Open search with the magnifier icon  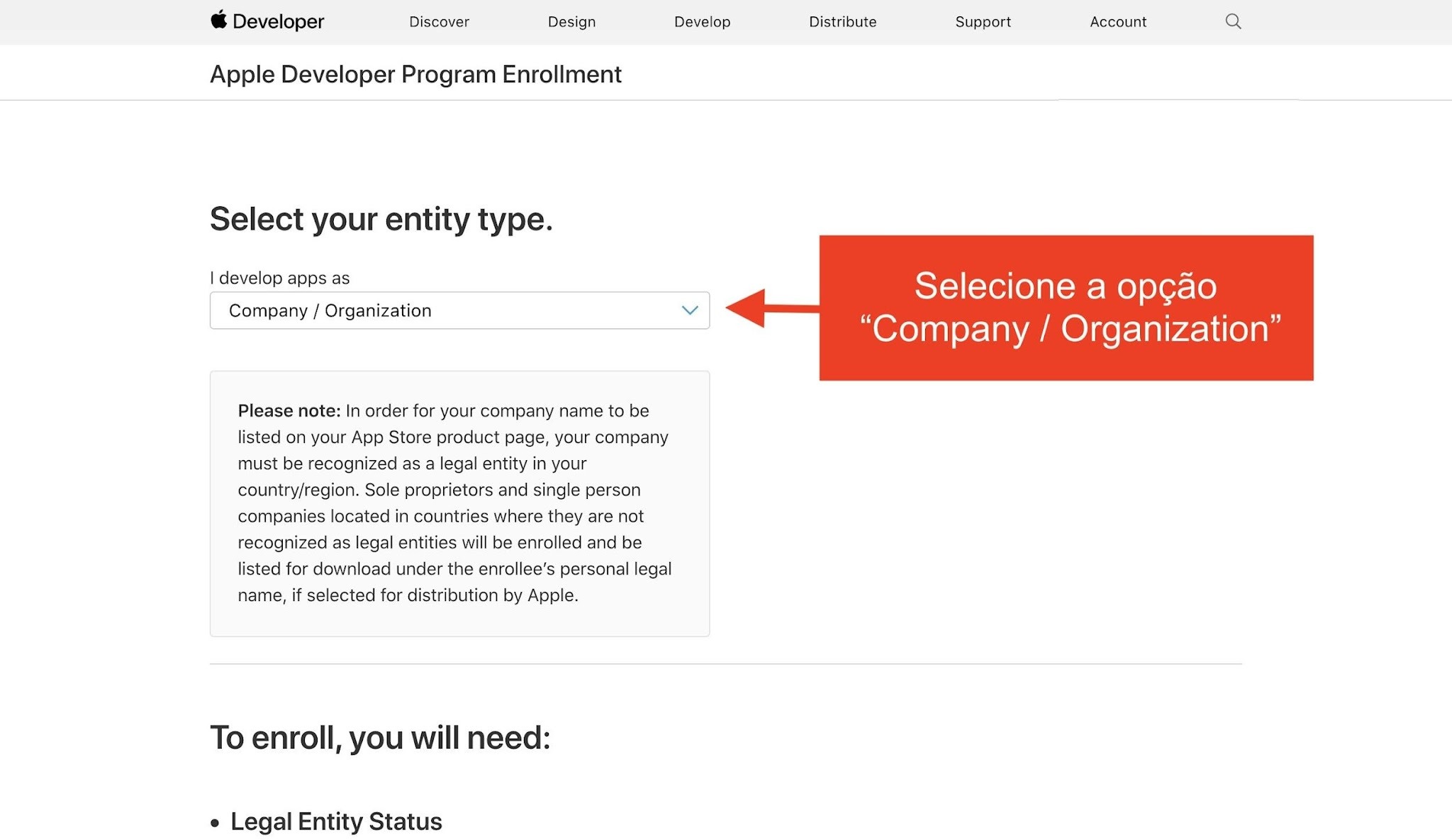tap(1233, 21)
